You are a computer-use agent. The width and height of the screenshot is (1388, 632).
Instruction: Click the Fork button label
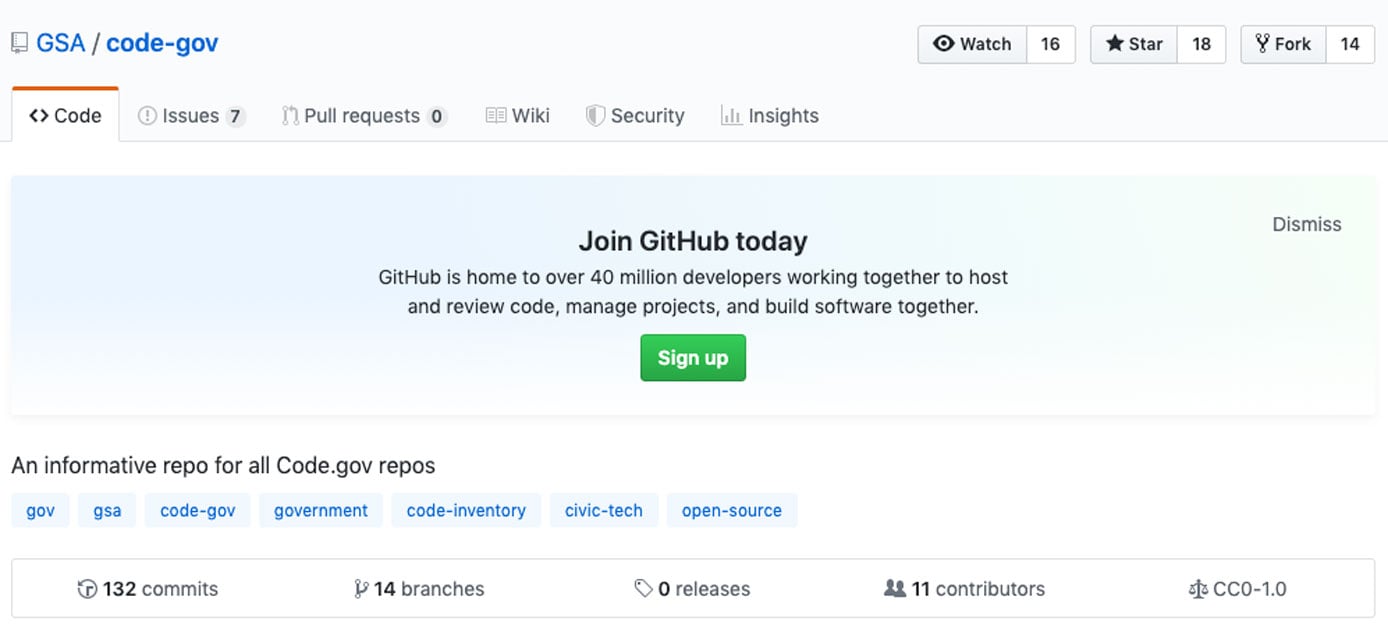coord(1283,44)
